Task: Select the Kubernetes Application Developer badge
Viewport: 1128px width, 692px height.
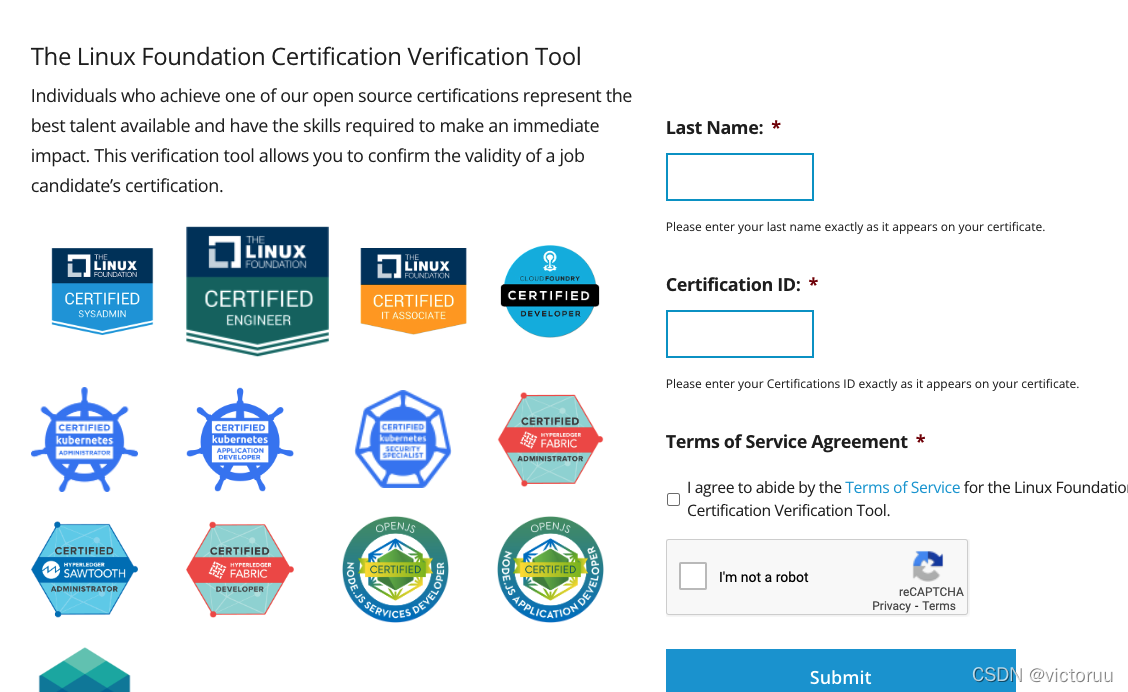Action: point(240,440)
